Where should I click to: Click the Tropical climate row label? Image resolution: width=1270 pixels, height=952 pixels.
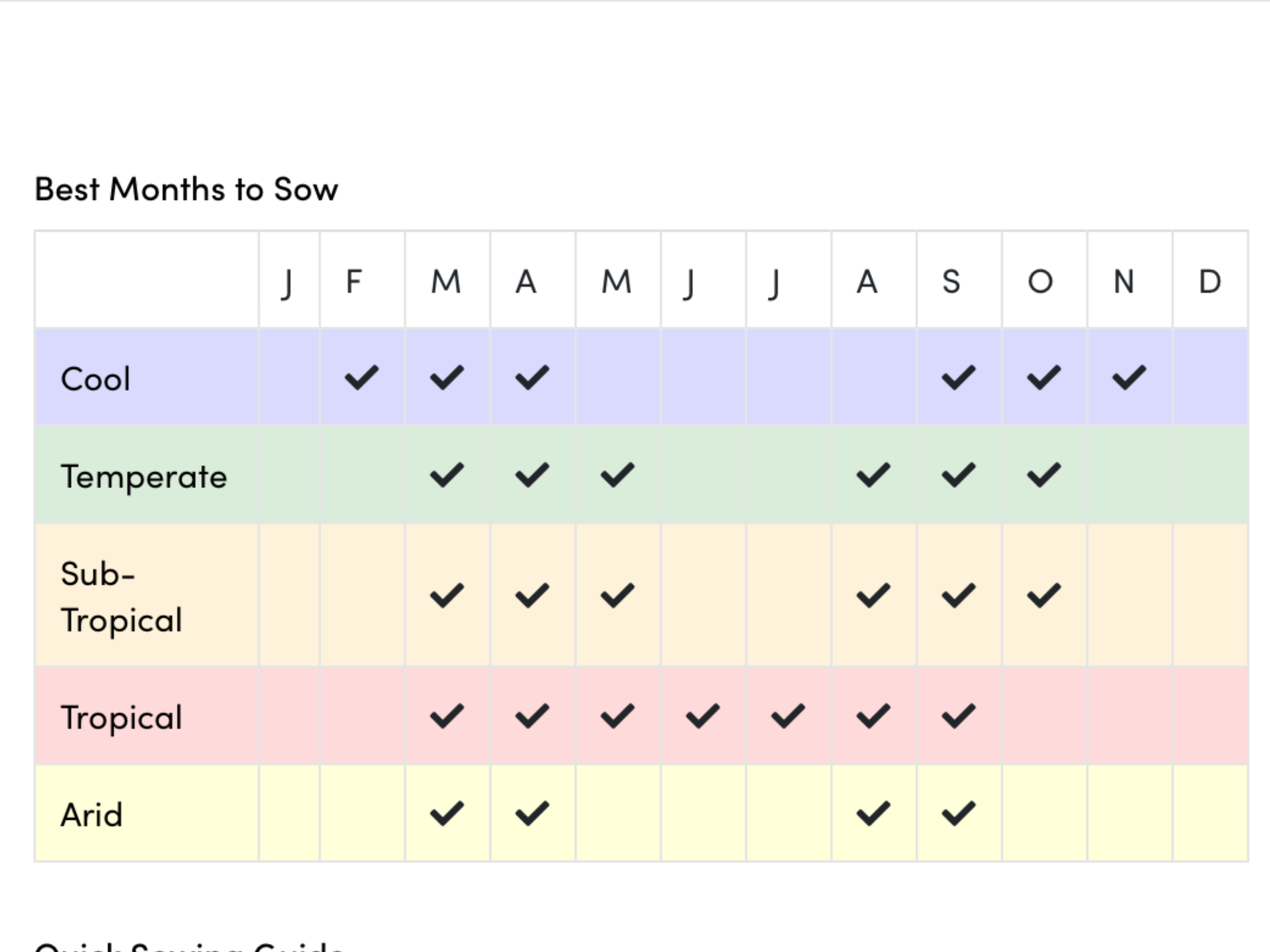[x=121, y=718]
